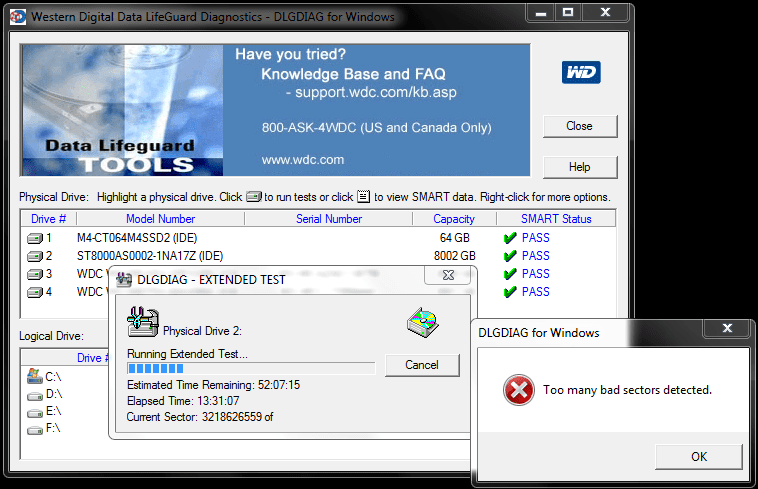Click the green check for drive 3
This screenshot has width=758, height=489.
(x=510, y=274)
